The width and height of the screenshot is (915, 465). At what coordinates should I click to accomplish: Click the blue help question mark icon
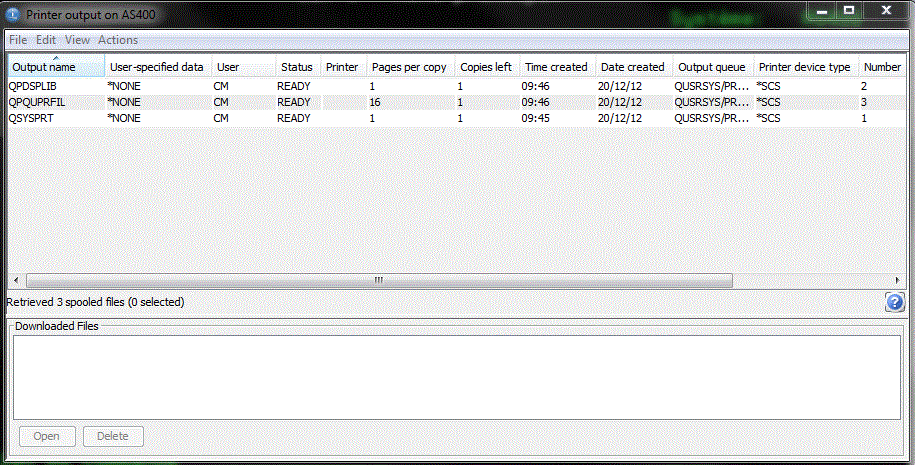click(x=895, y=302)
